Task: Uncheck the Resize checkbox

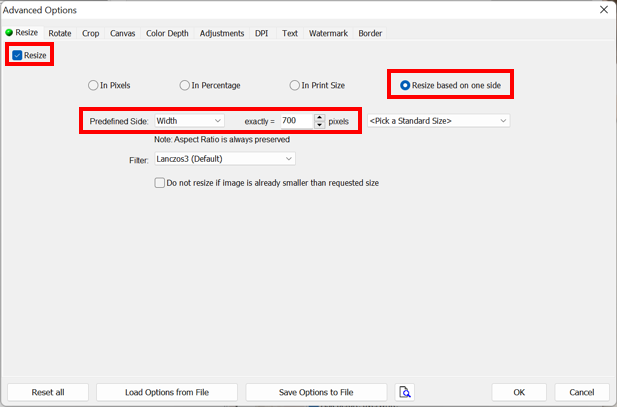Action: (17, 55)
